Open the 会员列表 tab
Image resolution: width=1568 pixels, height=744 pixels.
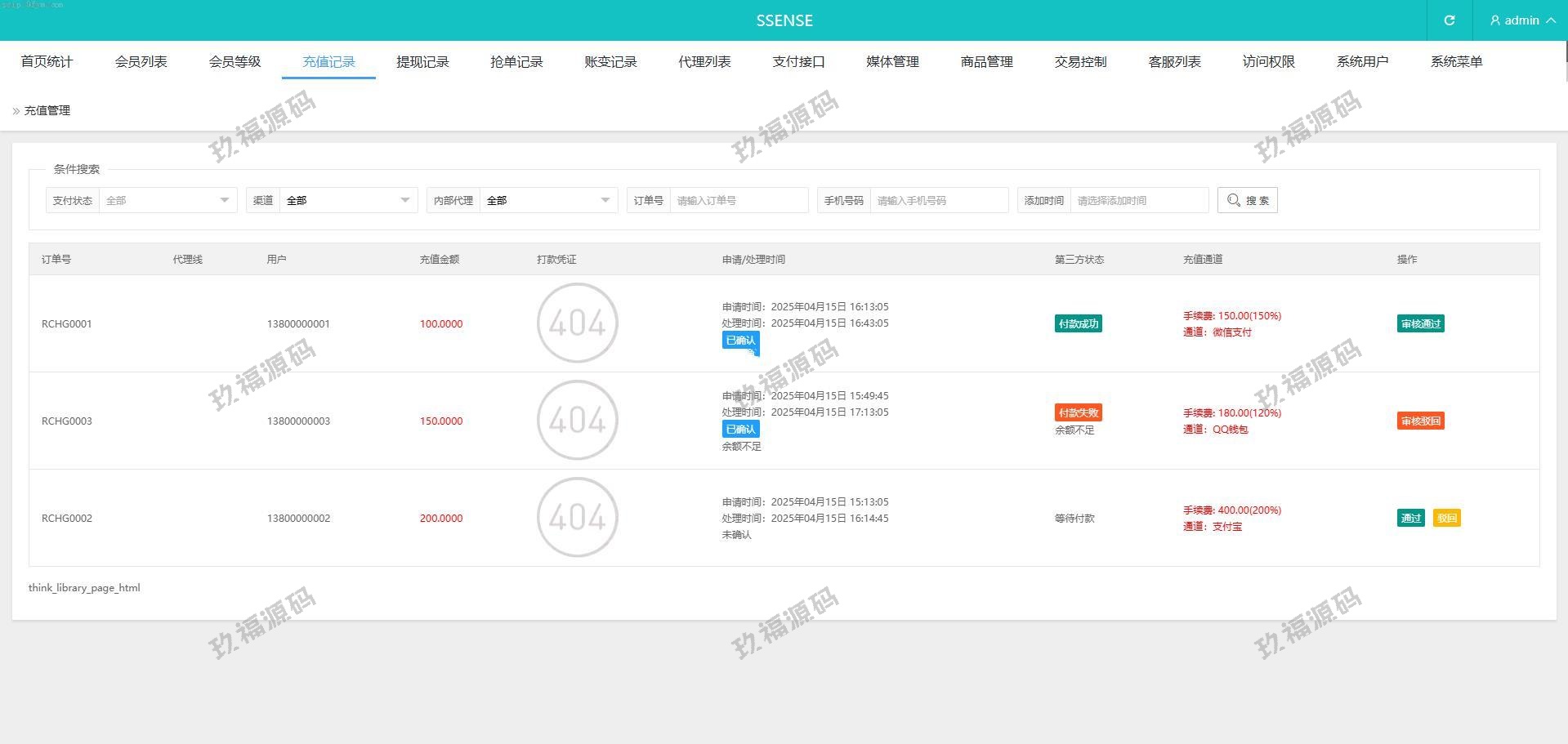coord(141,62)
